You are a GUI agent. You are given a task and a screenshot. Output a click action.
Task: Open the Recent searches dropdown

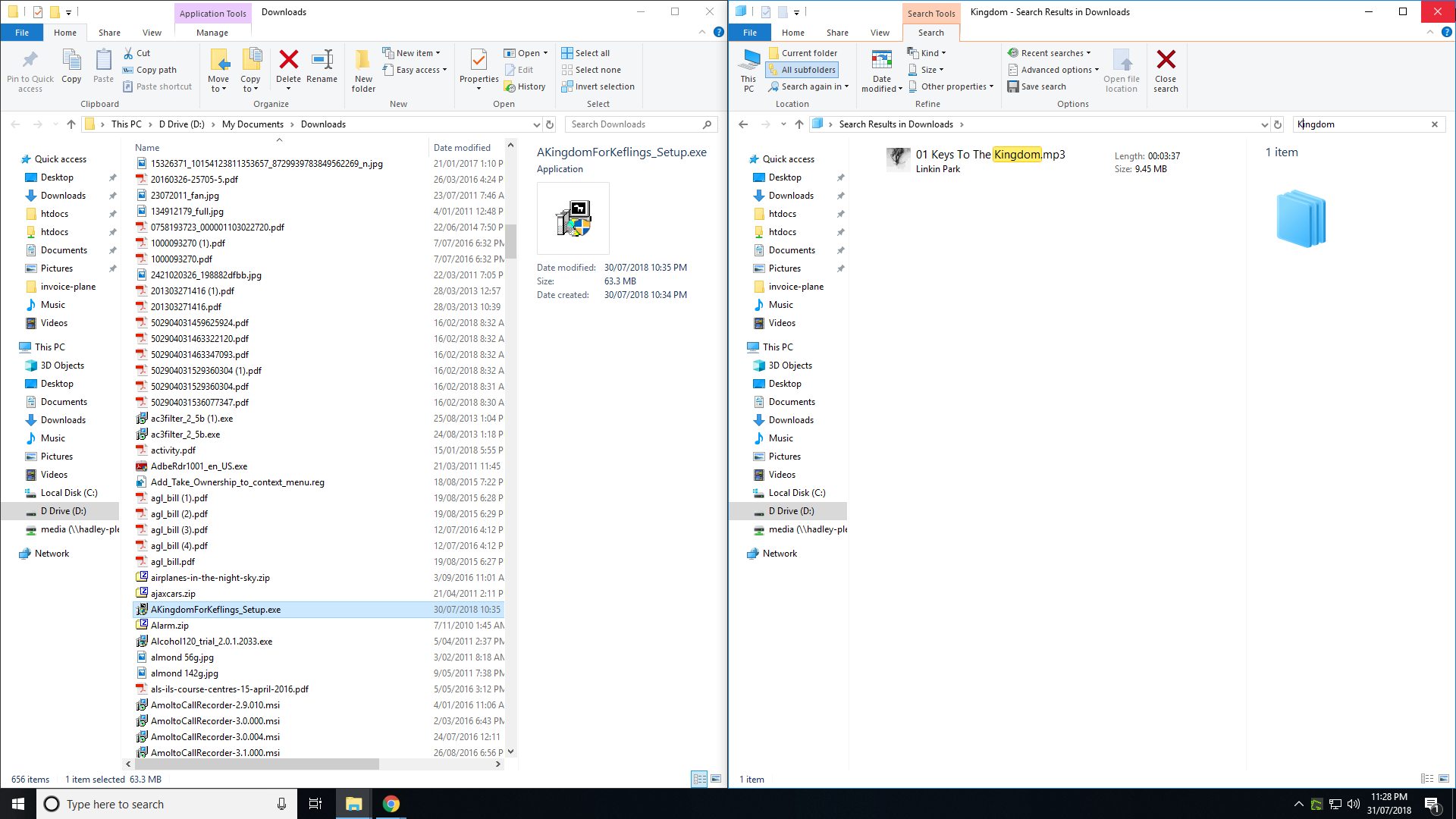(x=1049, y=53)
